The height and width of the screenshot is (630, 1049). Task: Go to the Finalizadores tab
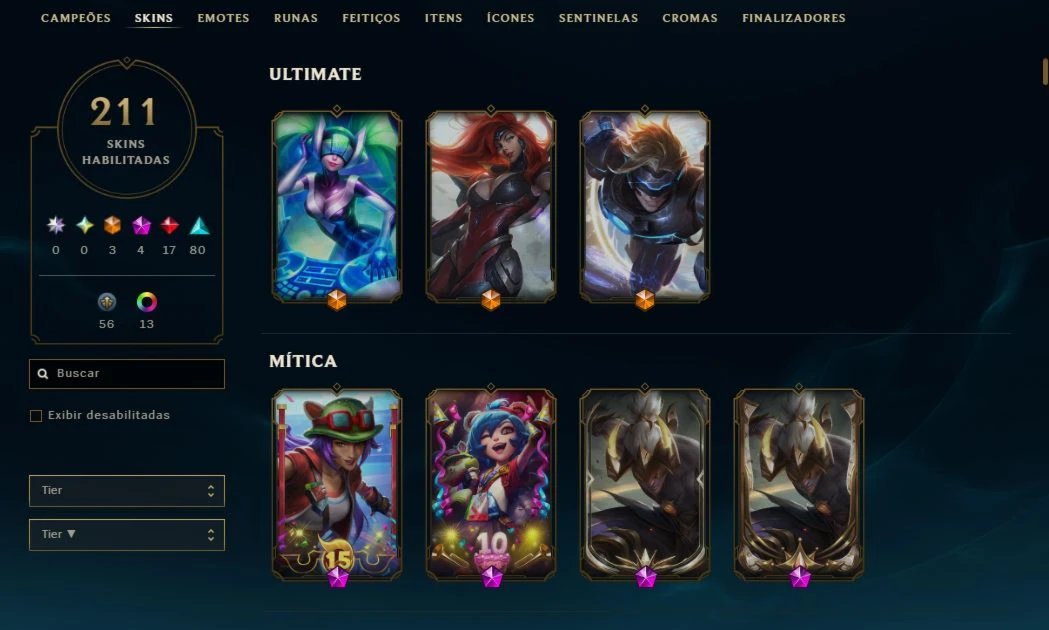pos(793,18)
